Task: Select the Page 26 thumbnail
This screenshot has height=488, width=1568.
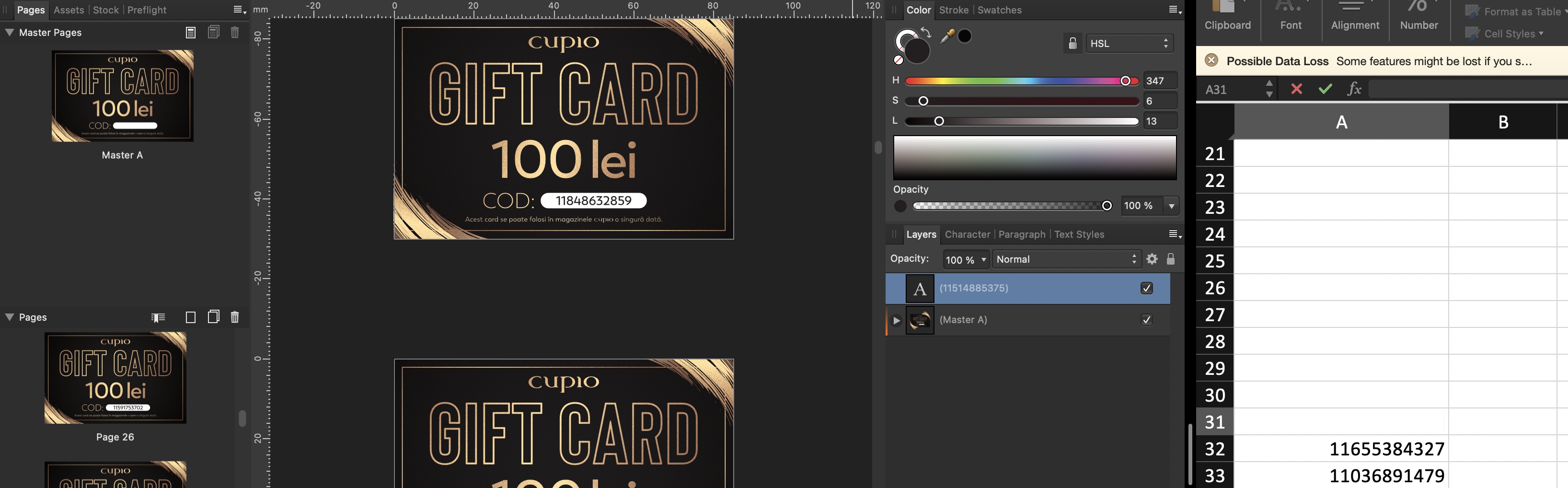Action: (115, 378)
